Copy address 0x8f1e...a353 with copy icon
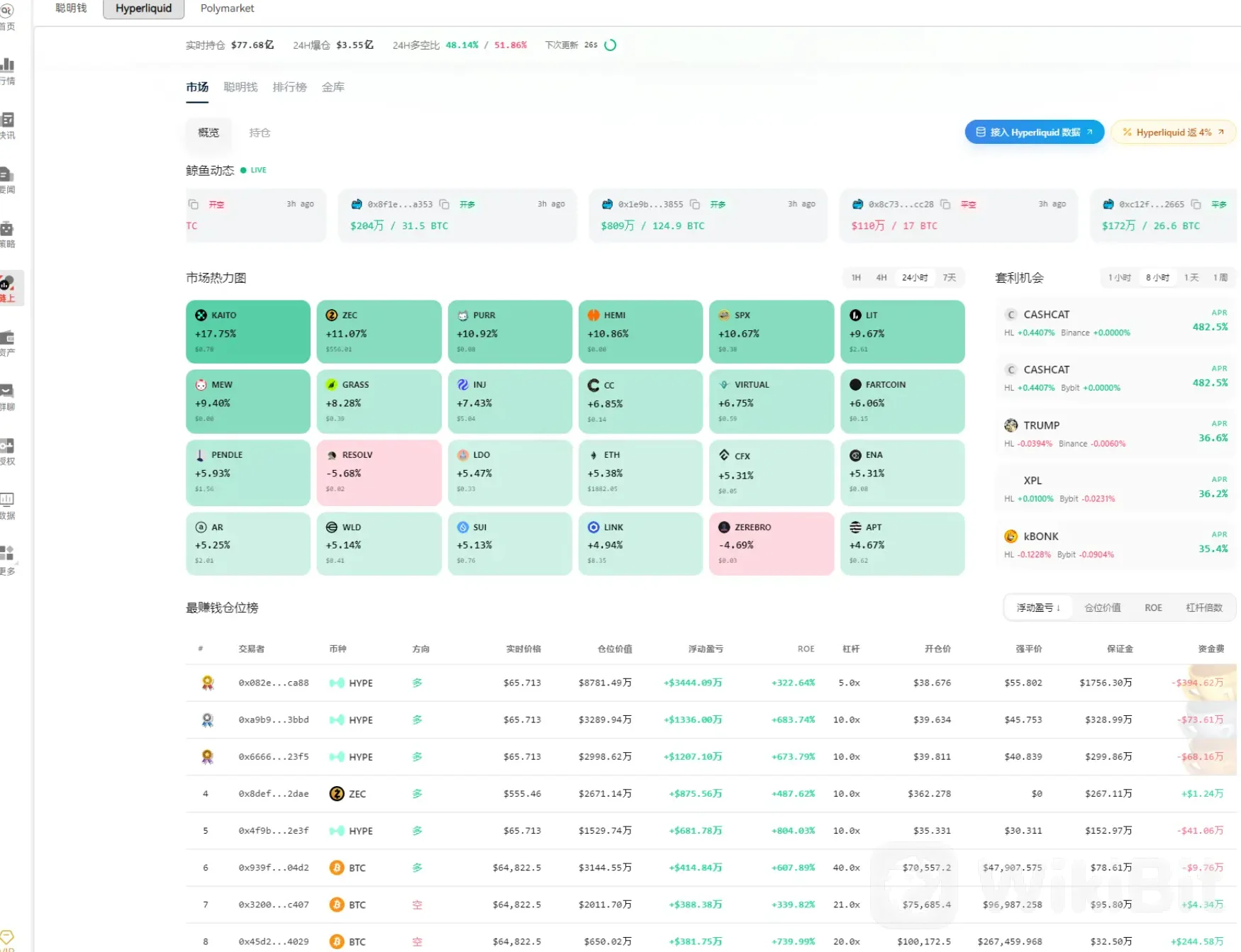 tap(444, 204)
